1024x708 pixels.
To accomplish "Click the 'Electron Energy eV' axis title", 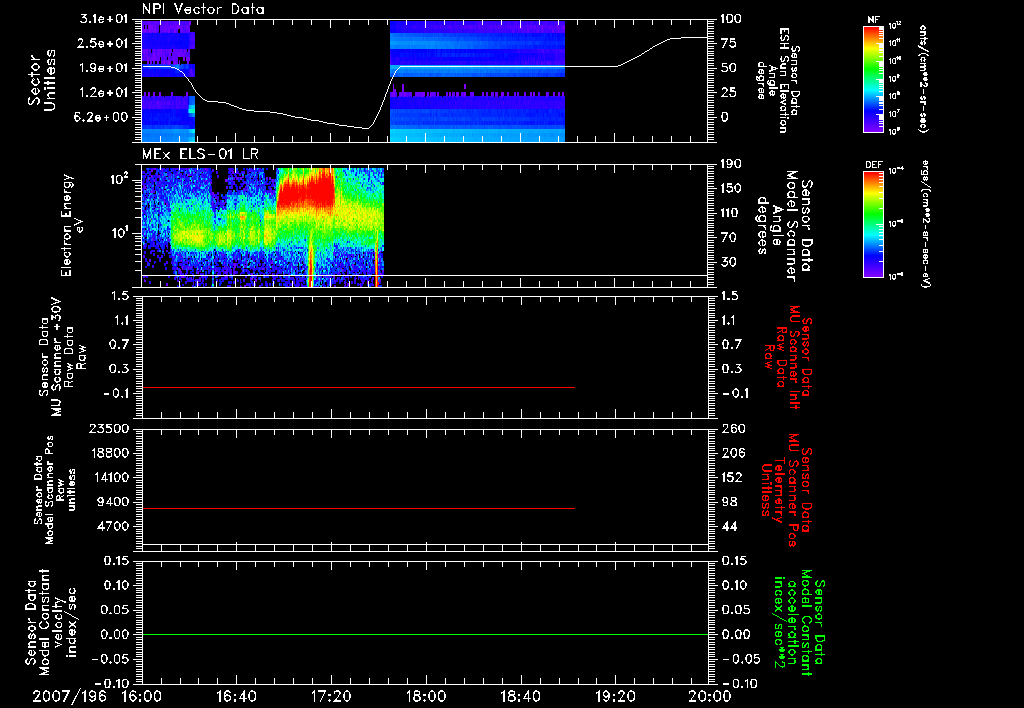I will coord(72,225).
